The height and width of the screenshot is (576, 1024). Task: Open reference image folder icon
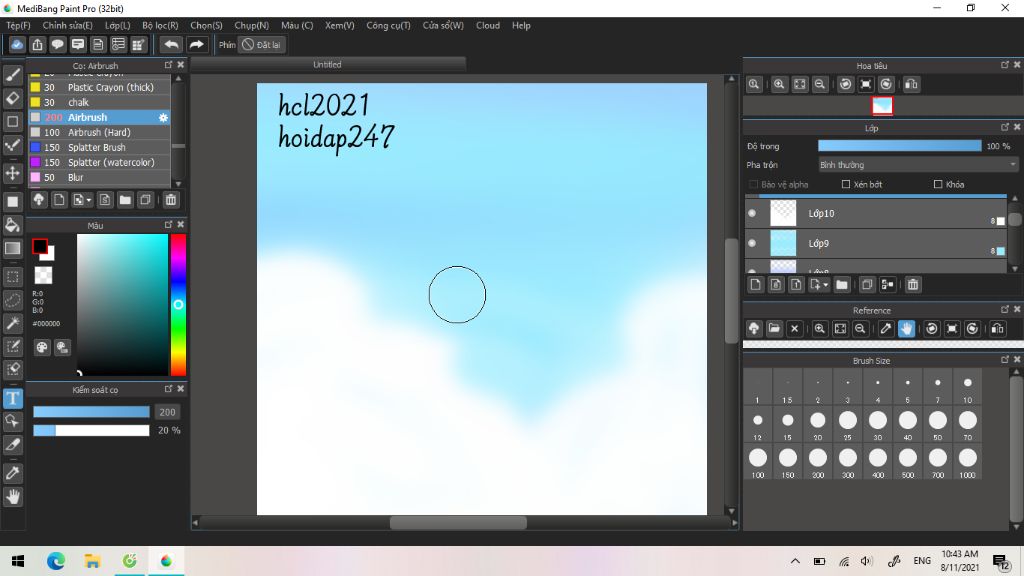click(x=774, y=328)
